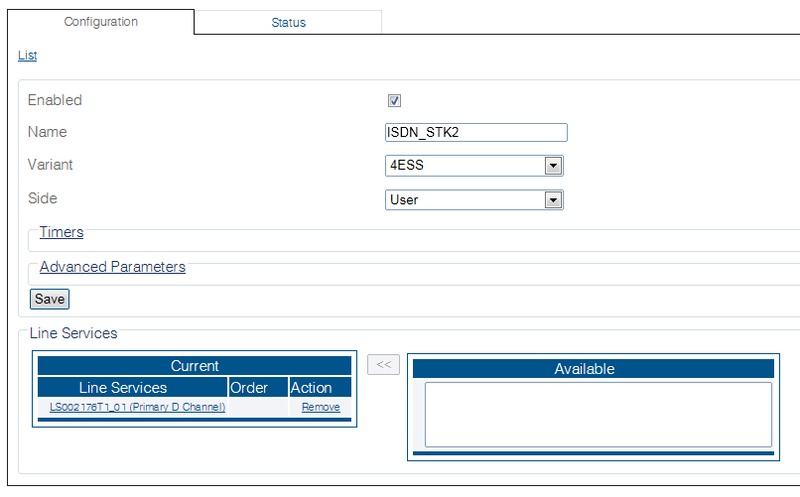Screen dimensions: 800x497
Task: Click the Available panel title bar
Action: (x=594, y=369)
